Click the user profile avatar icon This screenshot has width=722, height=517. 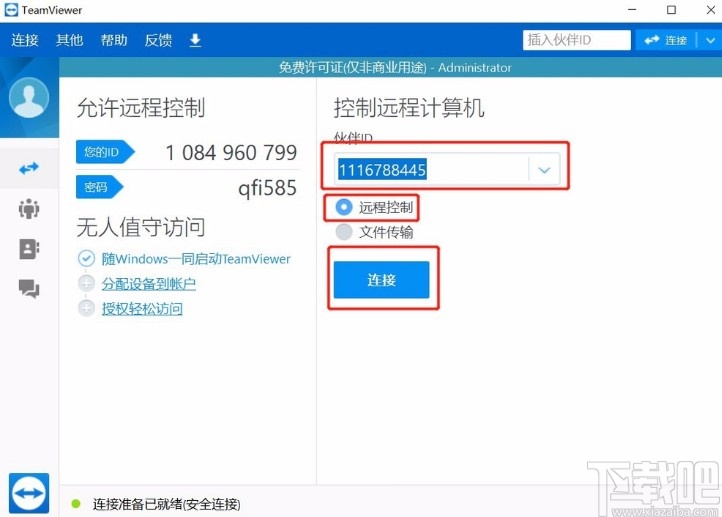pos(29,98)
